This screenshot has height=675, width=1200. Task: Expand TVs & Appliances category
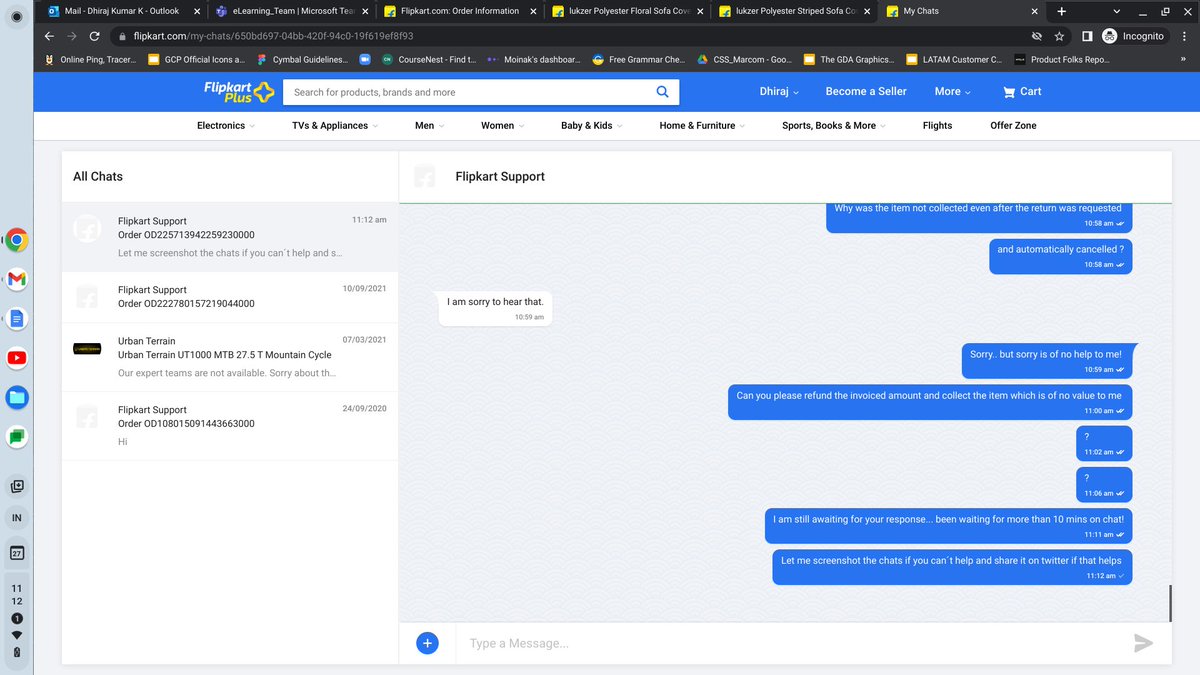coord(335,126)
